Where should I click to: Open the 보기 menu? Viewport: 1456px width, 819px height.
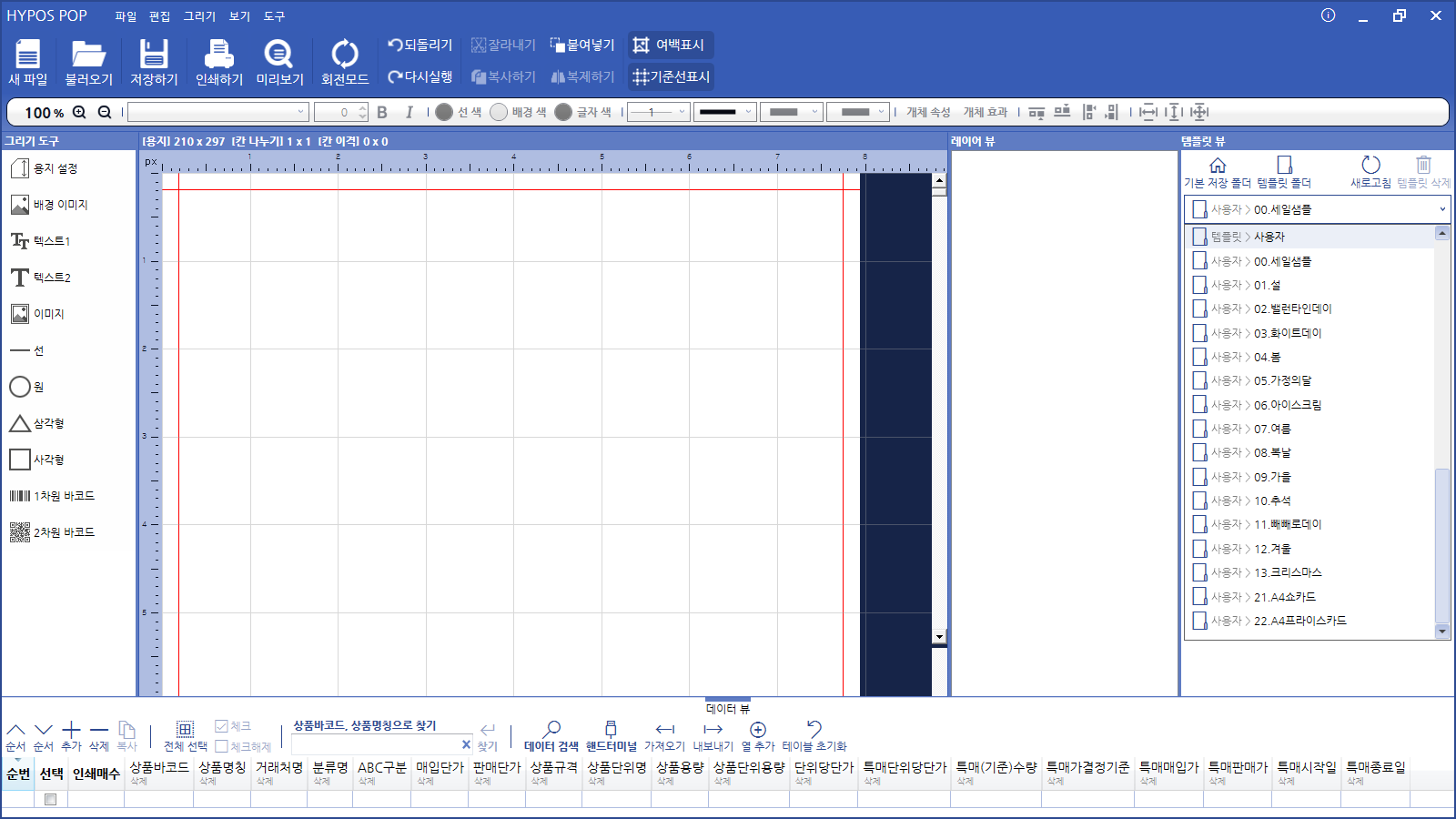239,16
